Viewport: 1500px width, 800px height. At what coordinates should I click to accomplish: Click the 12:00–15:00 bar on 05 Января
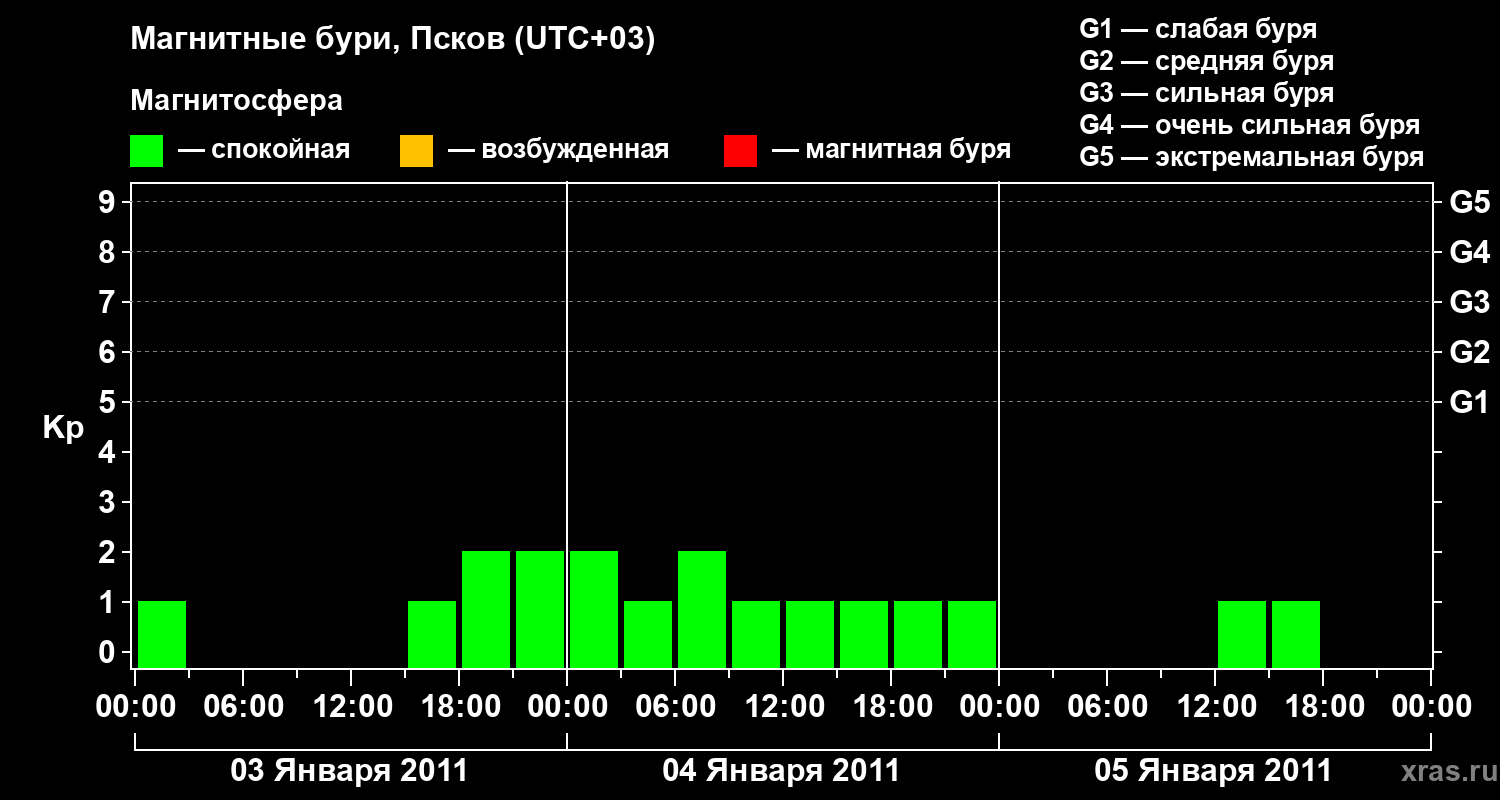1242,634
